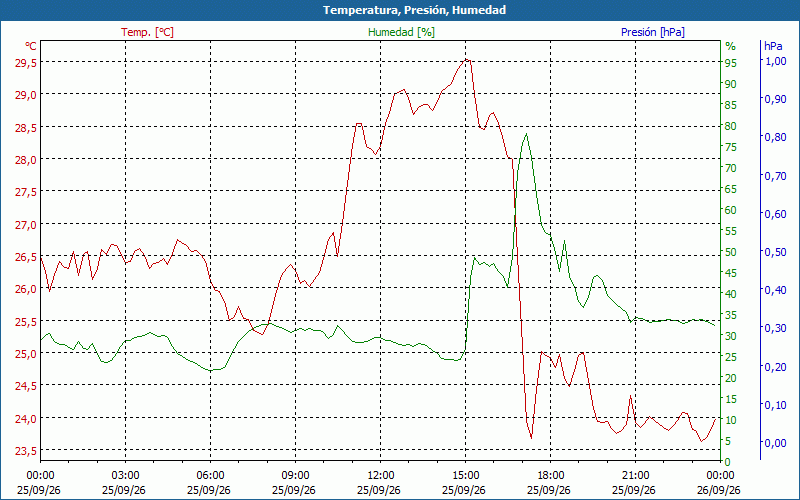Click humidity axis value '60'

click(731, 210)
